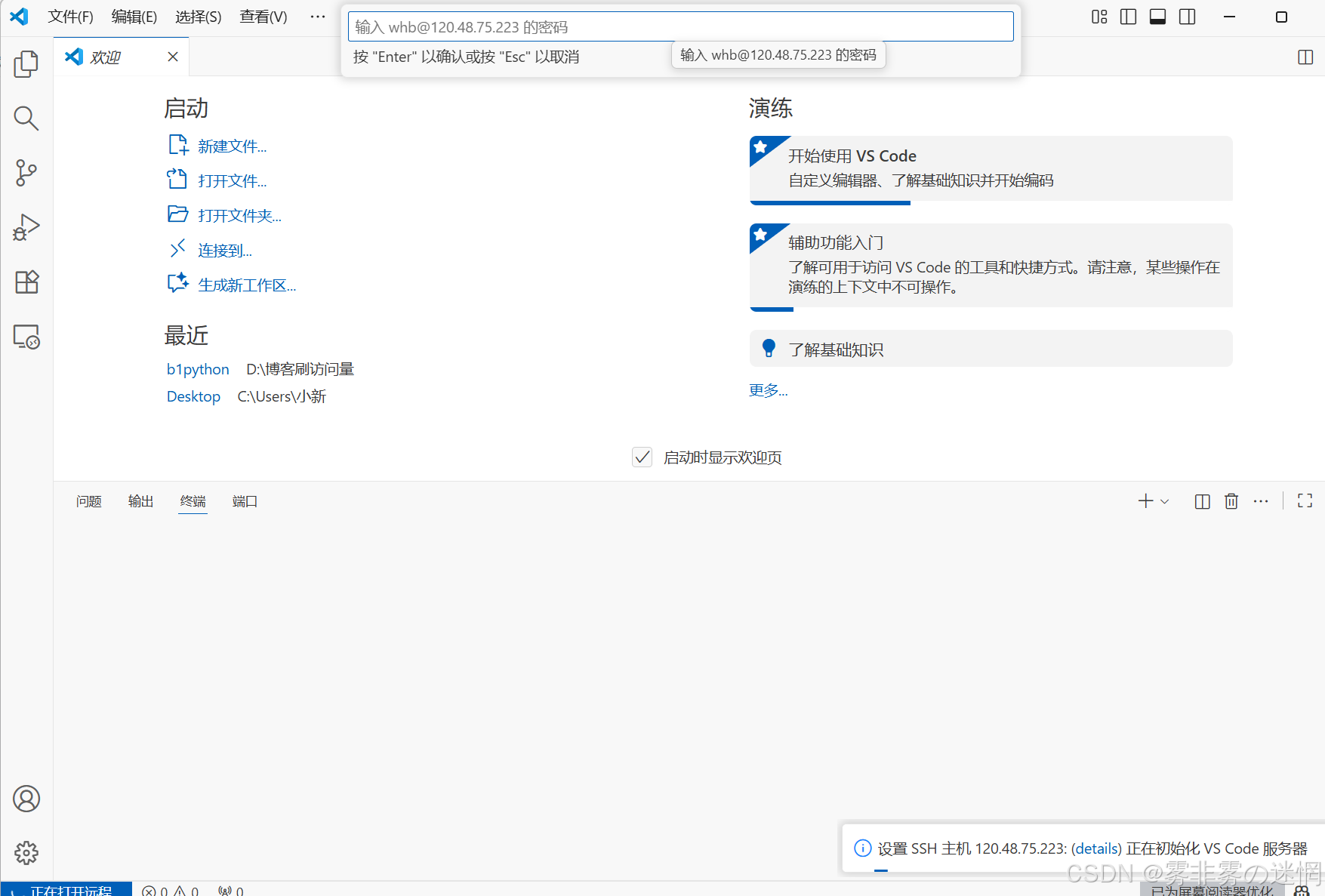1325x896 pixels.
Task: Kill terminal with trash icon
Action: pos(1231,501)
